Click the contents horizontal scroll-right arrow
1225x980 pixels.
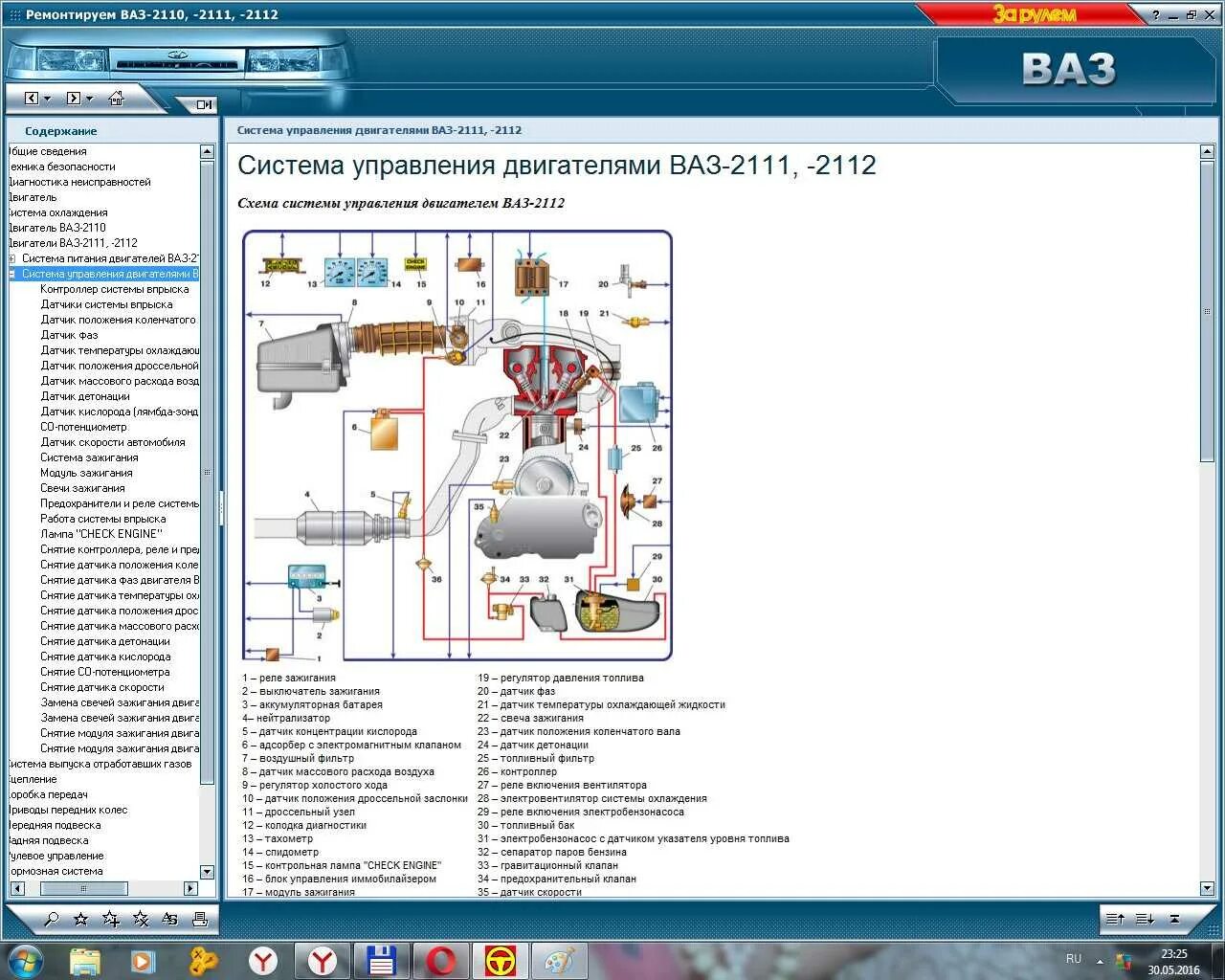pyautogui.click(x=189, y=888)
